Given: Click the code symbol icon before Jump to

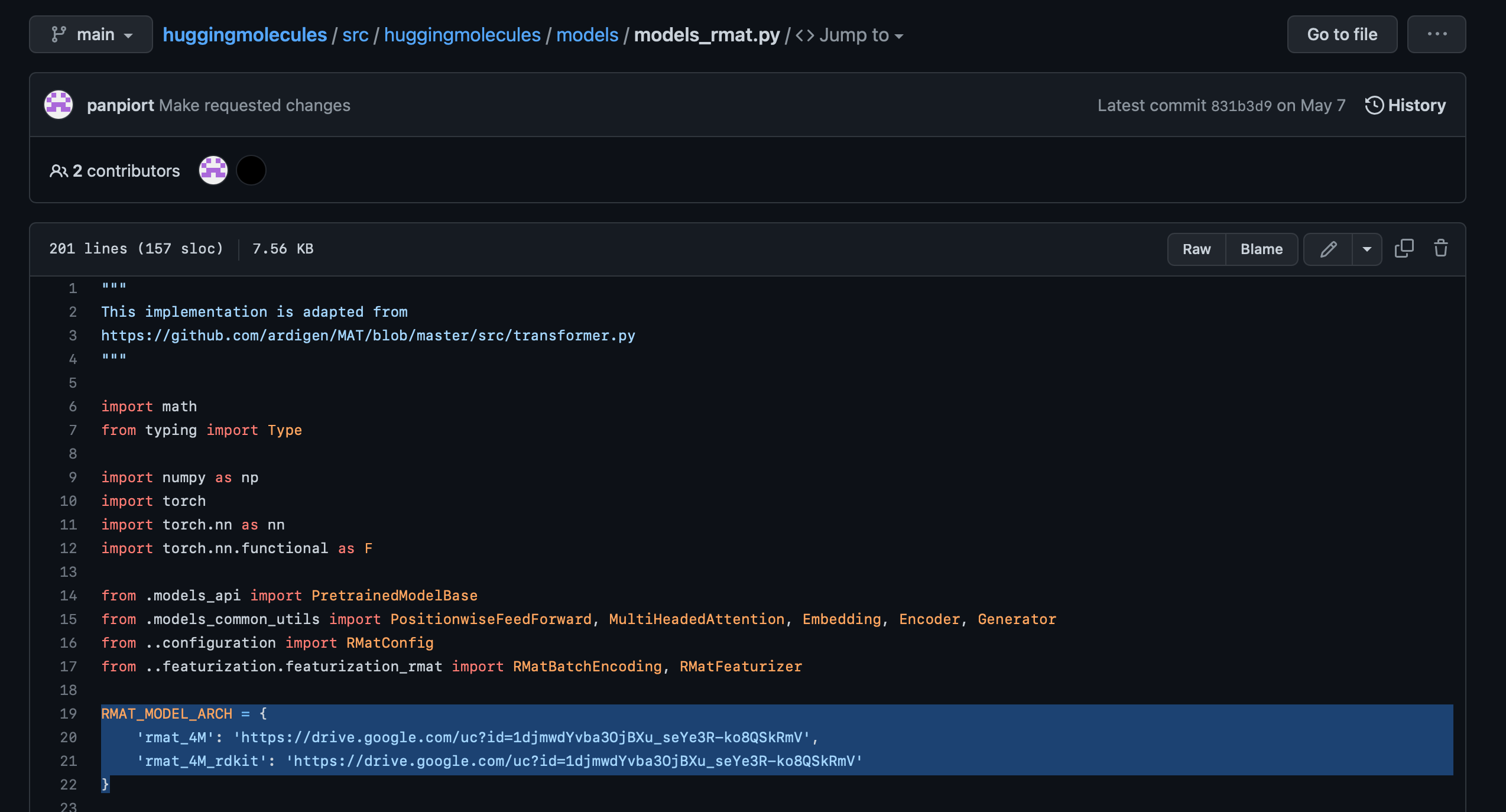Looking at the screenshot, I should [x=804, y=35].
